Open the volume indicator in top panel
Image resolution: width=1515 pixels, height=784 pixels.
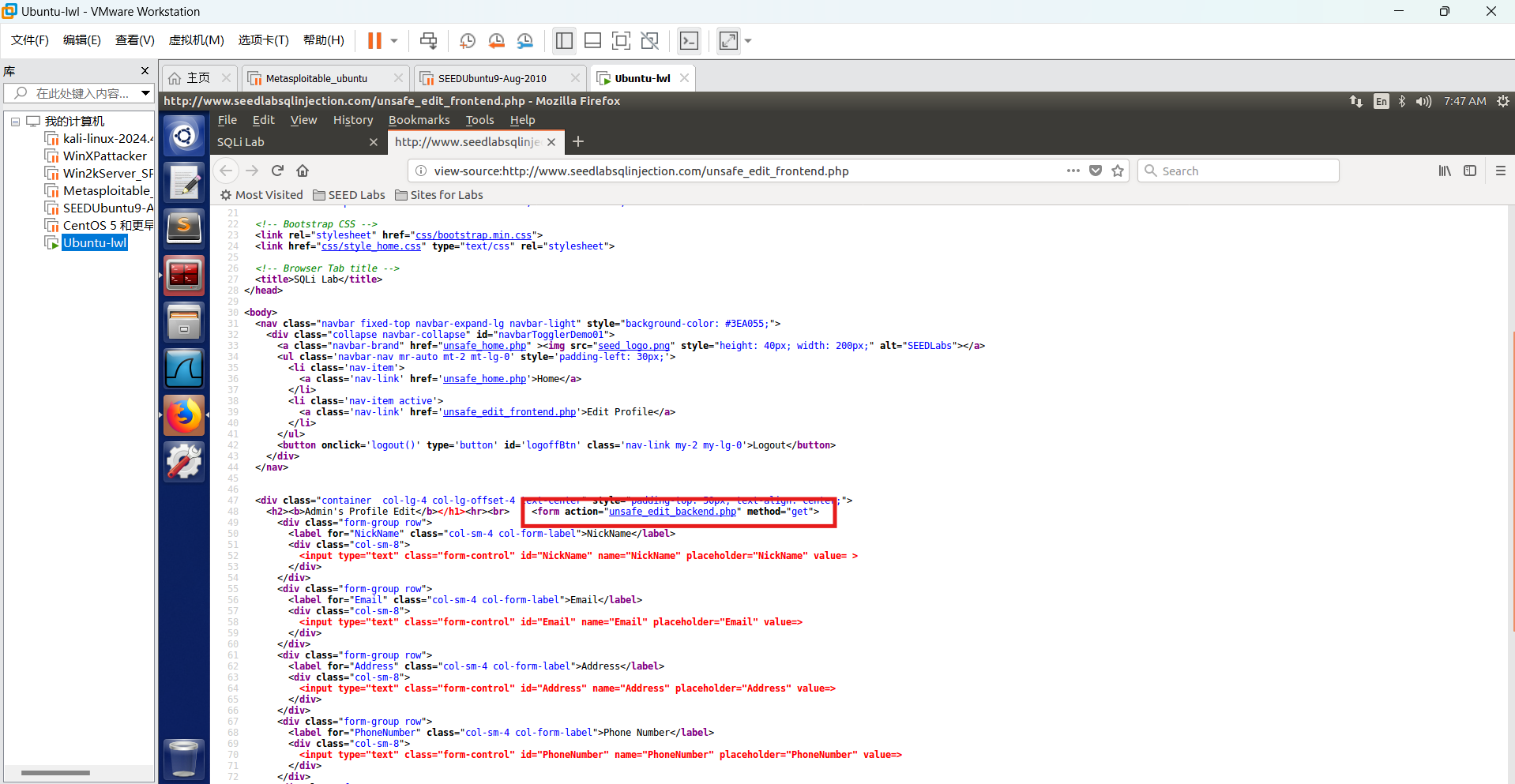(x=1423, y=101)
